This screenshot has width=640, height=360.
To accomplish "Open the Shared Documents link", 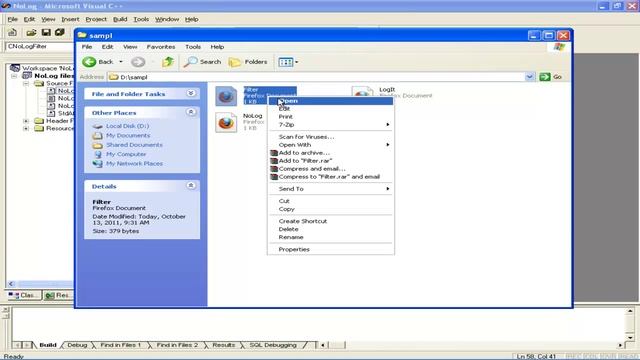I will pyautogui.click(x=134, y=145).
